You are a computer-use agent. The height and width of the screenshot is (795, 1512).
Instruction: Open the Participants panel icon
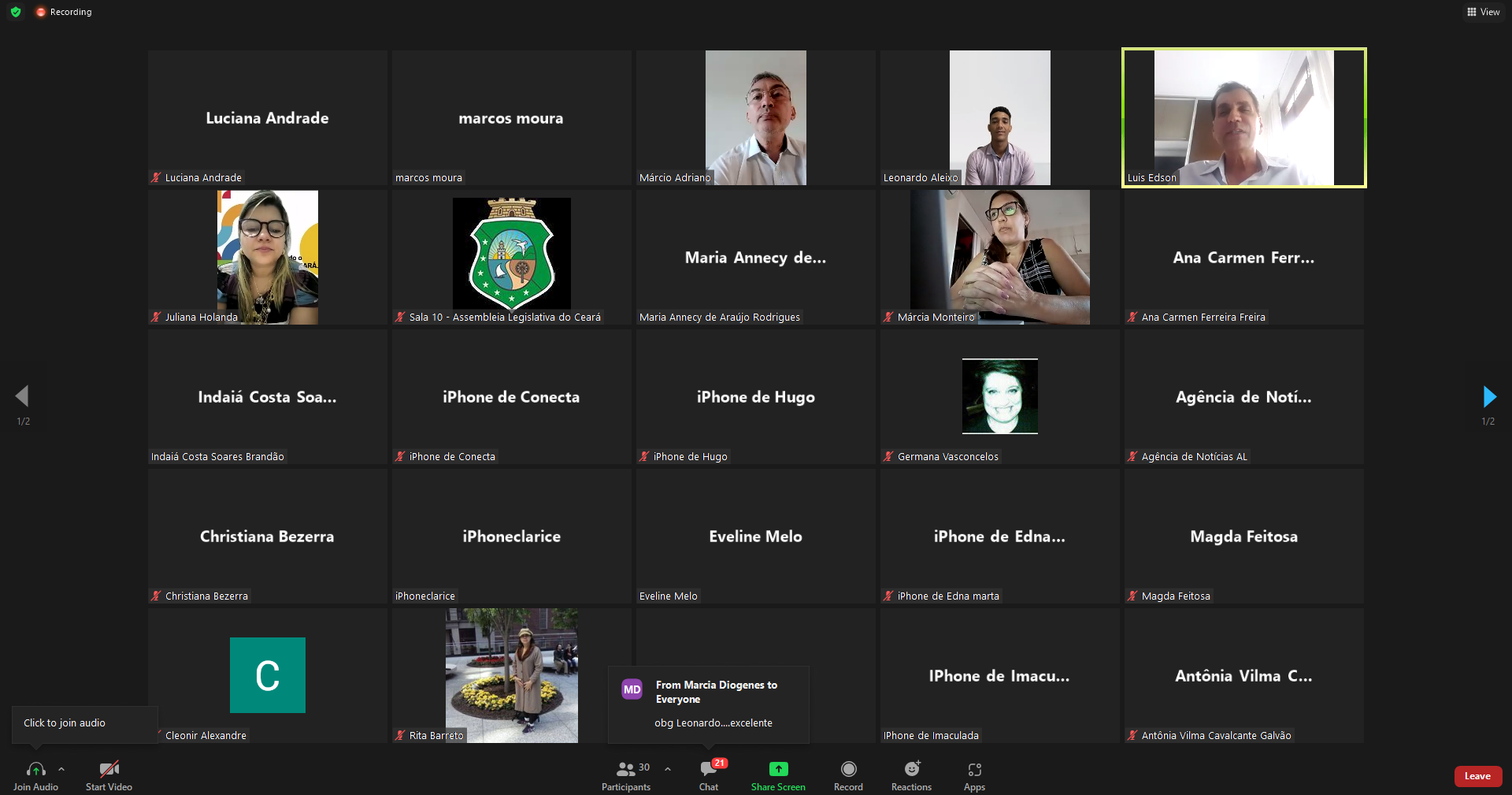[x=626, y=769]
